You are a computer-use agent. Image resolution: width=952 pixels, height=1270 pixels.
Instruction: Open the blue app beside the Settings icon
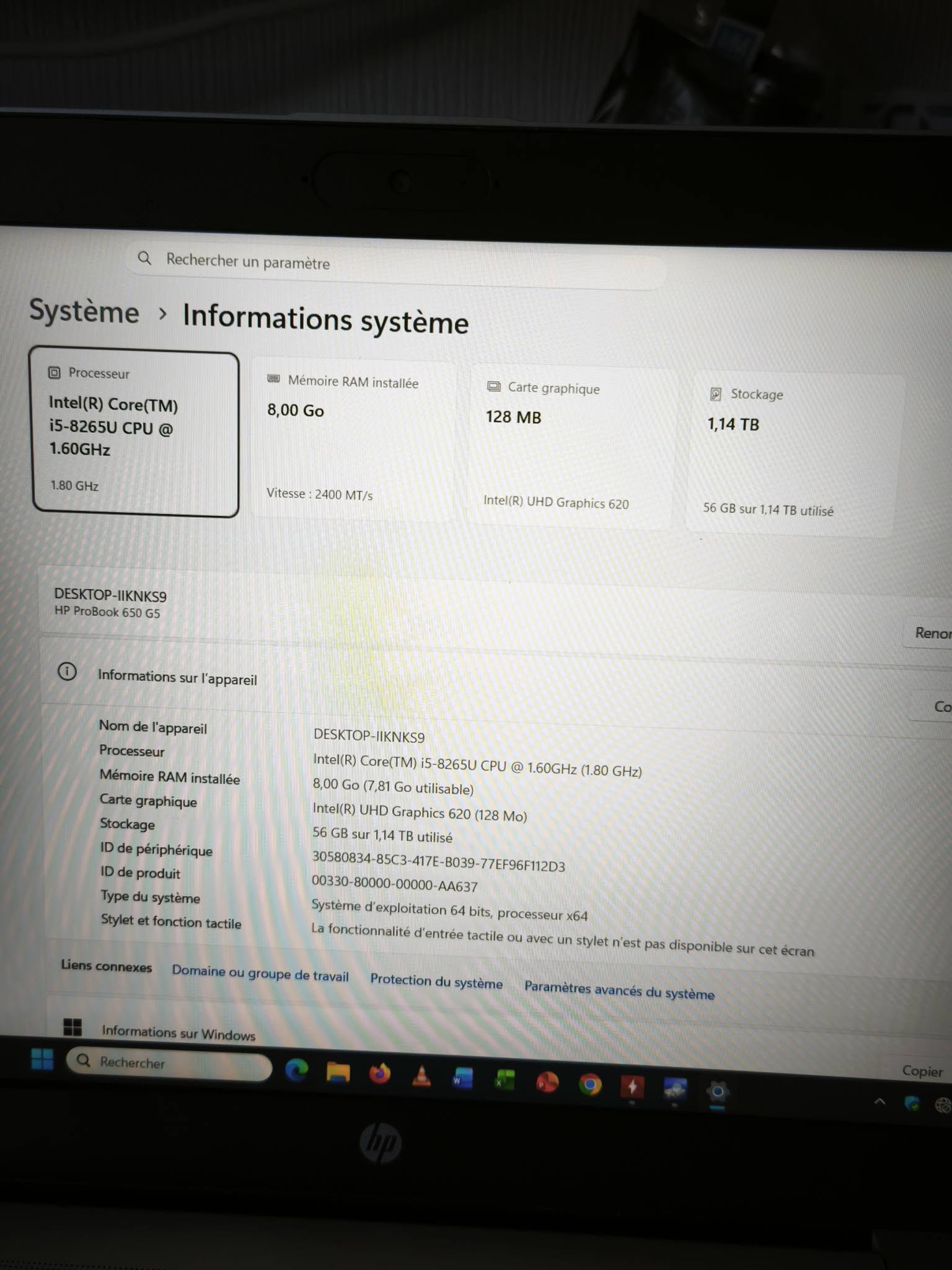(675, 1088)
